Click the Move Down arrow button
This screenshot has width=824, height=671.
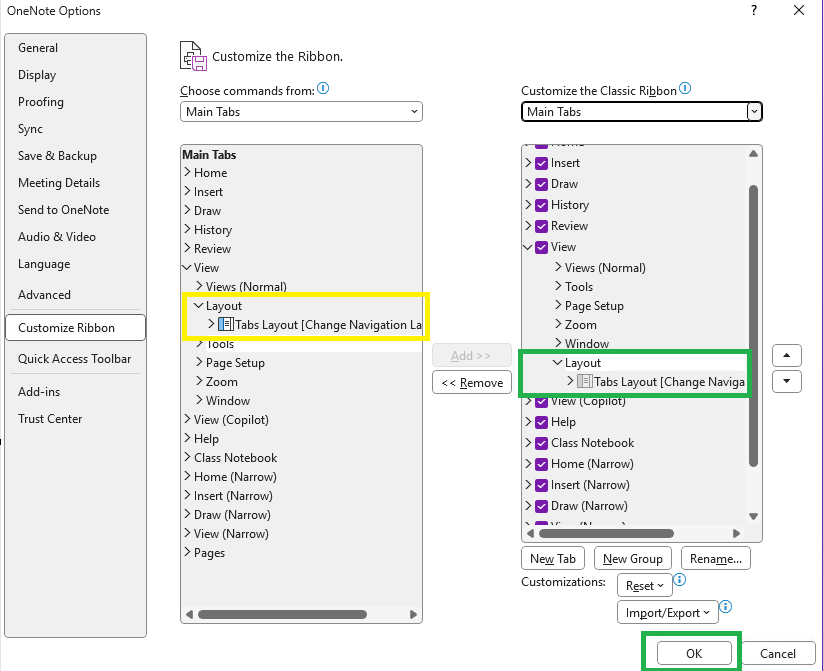pos(786,381)
